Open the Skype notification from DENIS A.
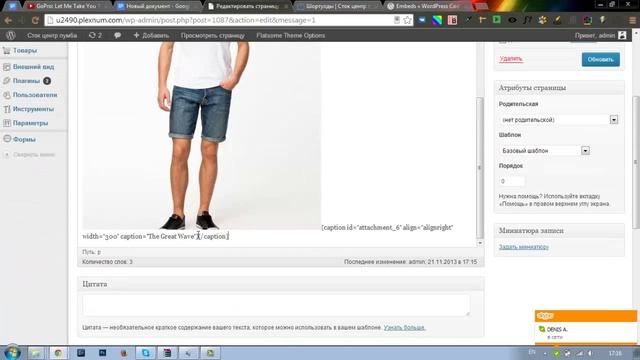This screenshot has width=640, height=360. [x=586, y=333]
